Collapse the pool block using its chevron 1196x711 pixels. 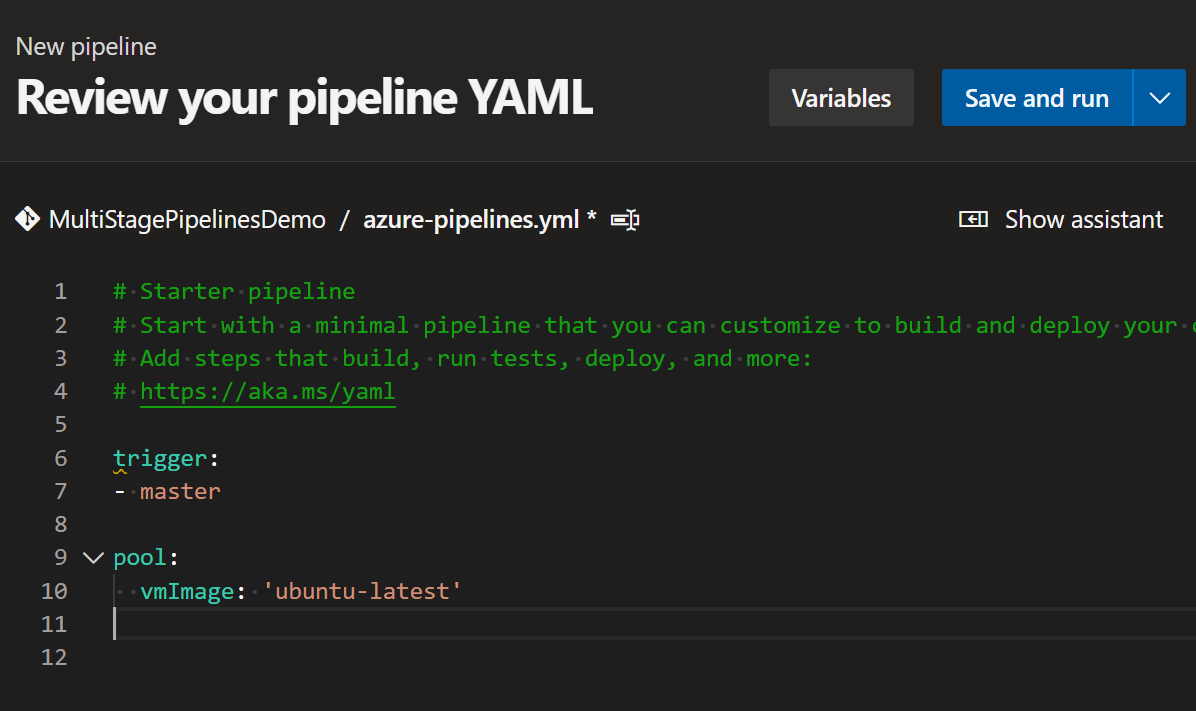(x=92, y=557)
